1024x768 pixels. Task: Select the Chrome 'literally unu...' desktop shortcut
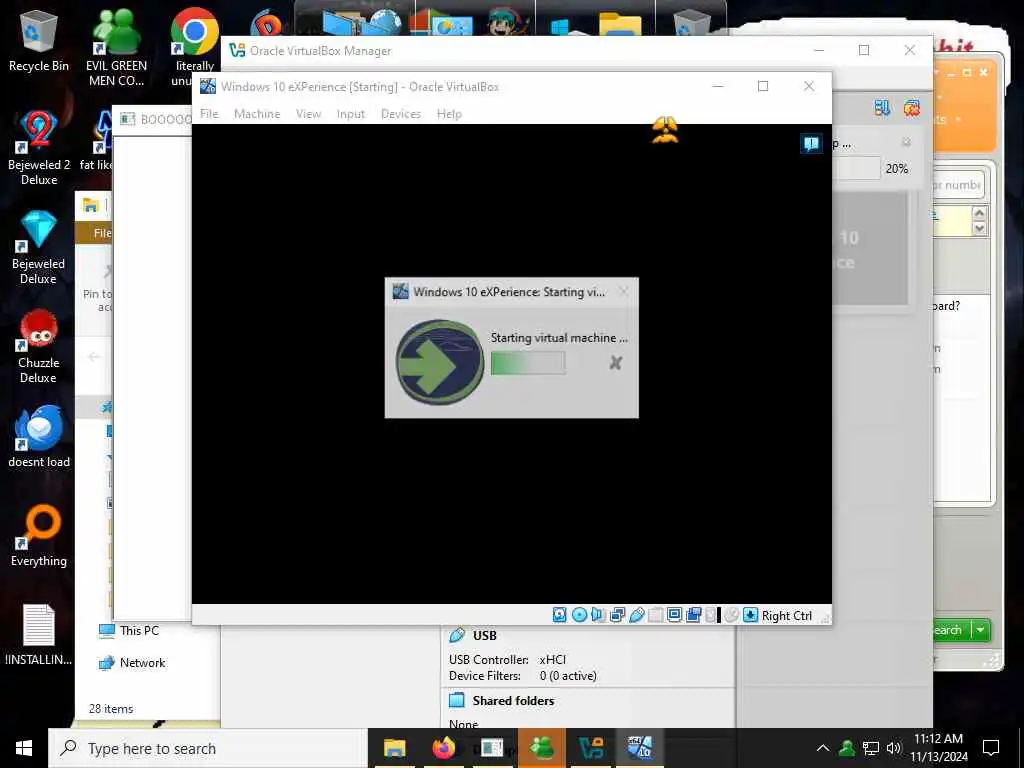tap(193, 47)
